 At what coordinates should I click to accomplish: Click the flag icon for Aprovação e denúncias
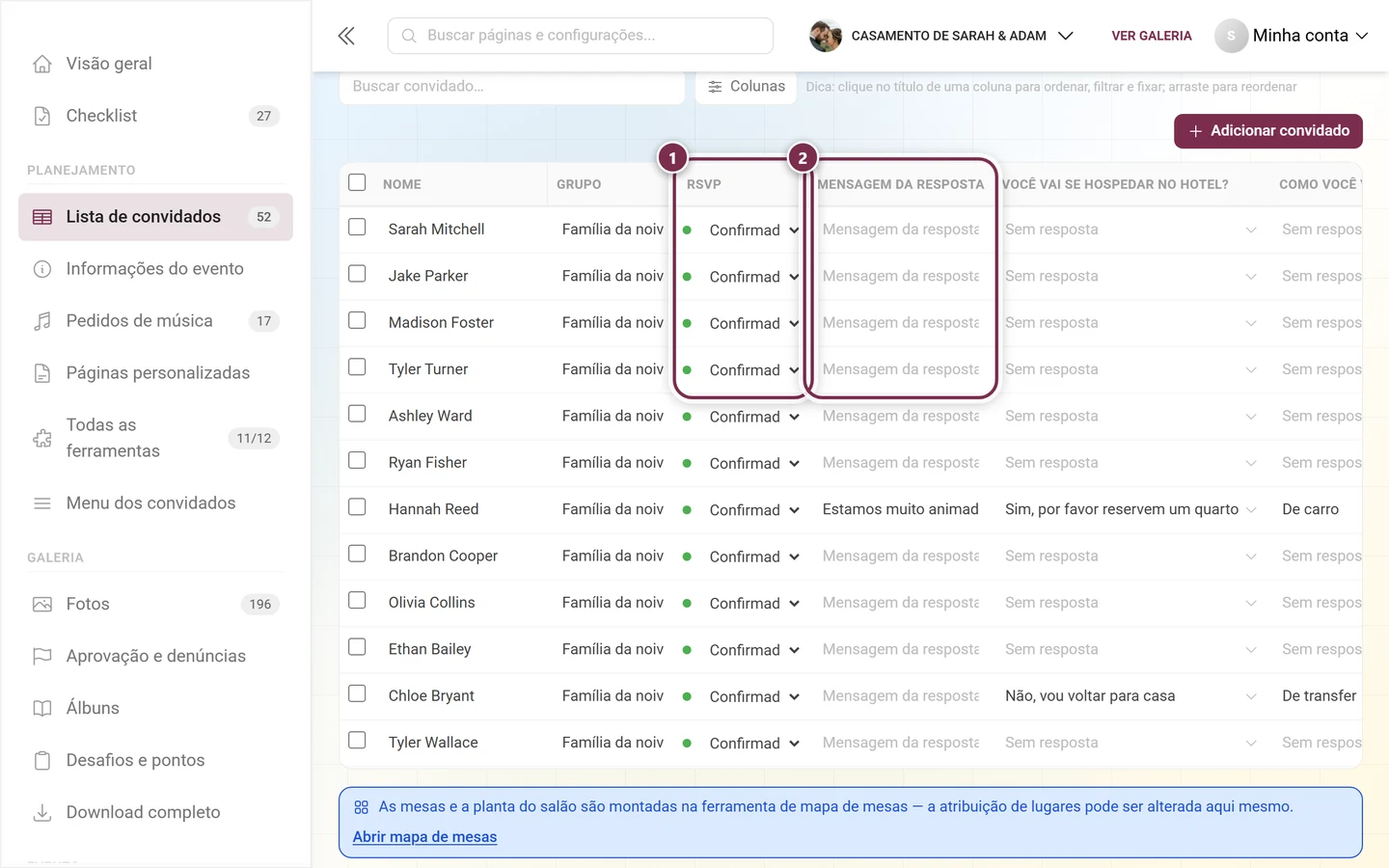point(42,657)
